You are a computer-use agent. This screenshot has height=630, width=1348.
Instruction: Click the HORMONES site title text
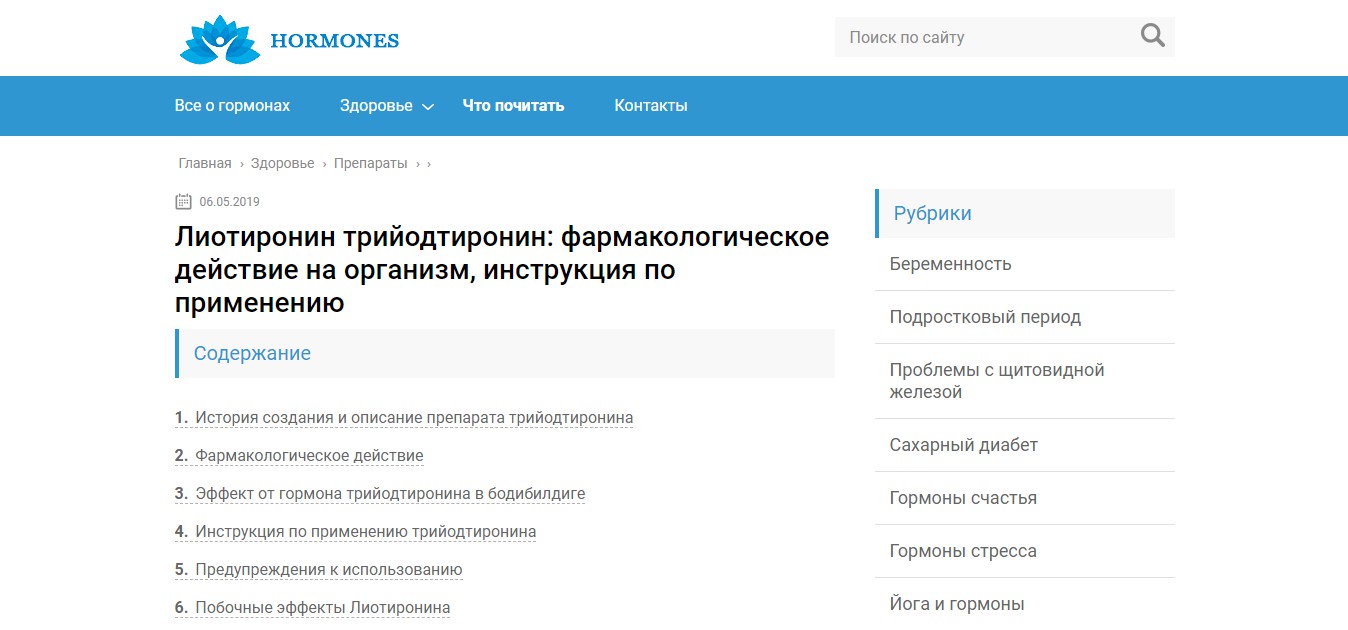335,41
